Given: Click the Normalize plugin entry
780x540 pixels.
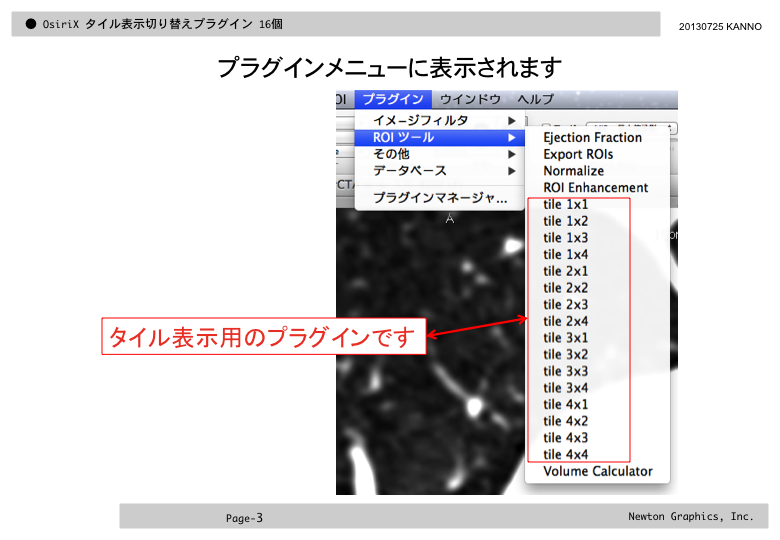Looking at the screenshot, I should [573, 171].
